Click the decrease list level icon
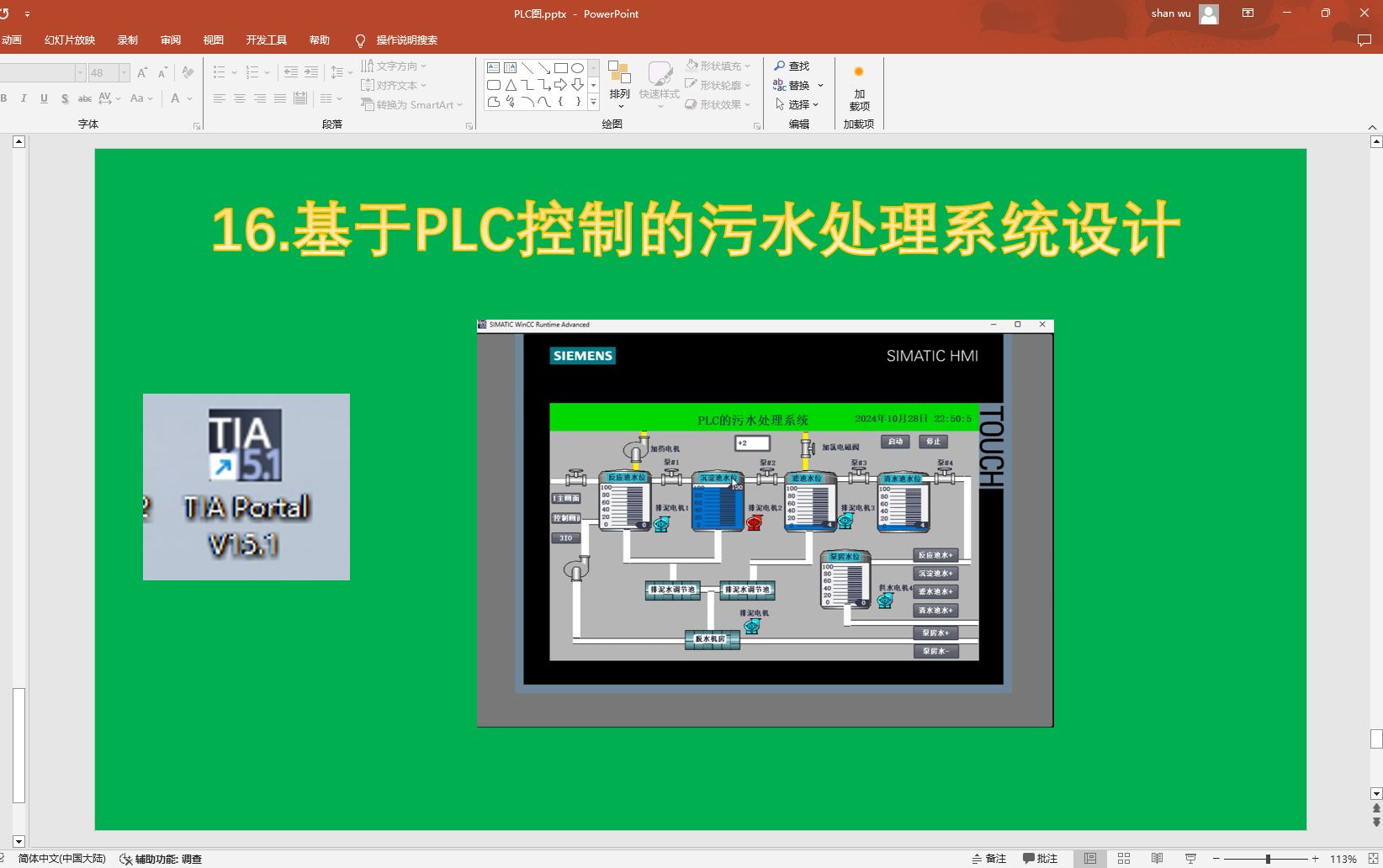Image resolution: width=1383 pixels, height=868 pixels. point(291,72)
